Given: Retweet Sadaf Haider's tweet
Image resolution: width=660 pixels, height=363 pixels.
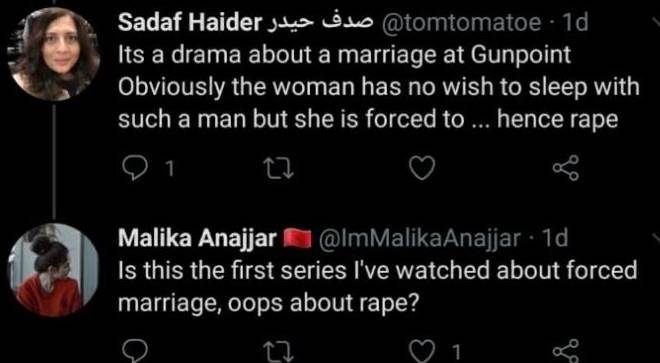Looking at the screenshot, I should 278,170.
